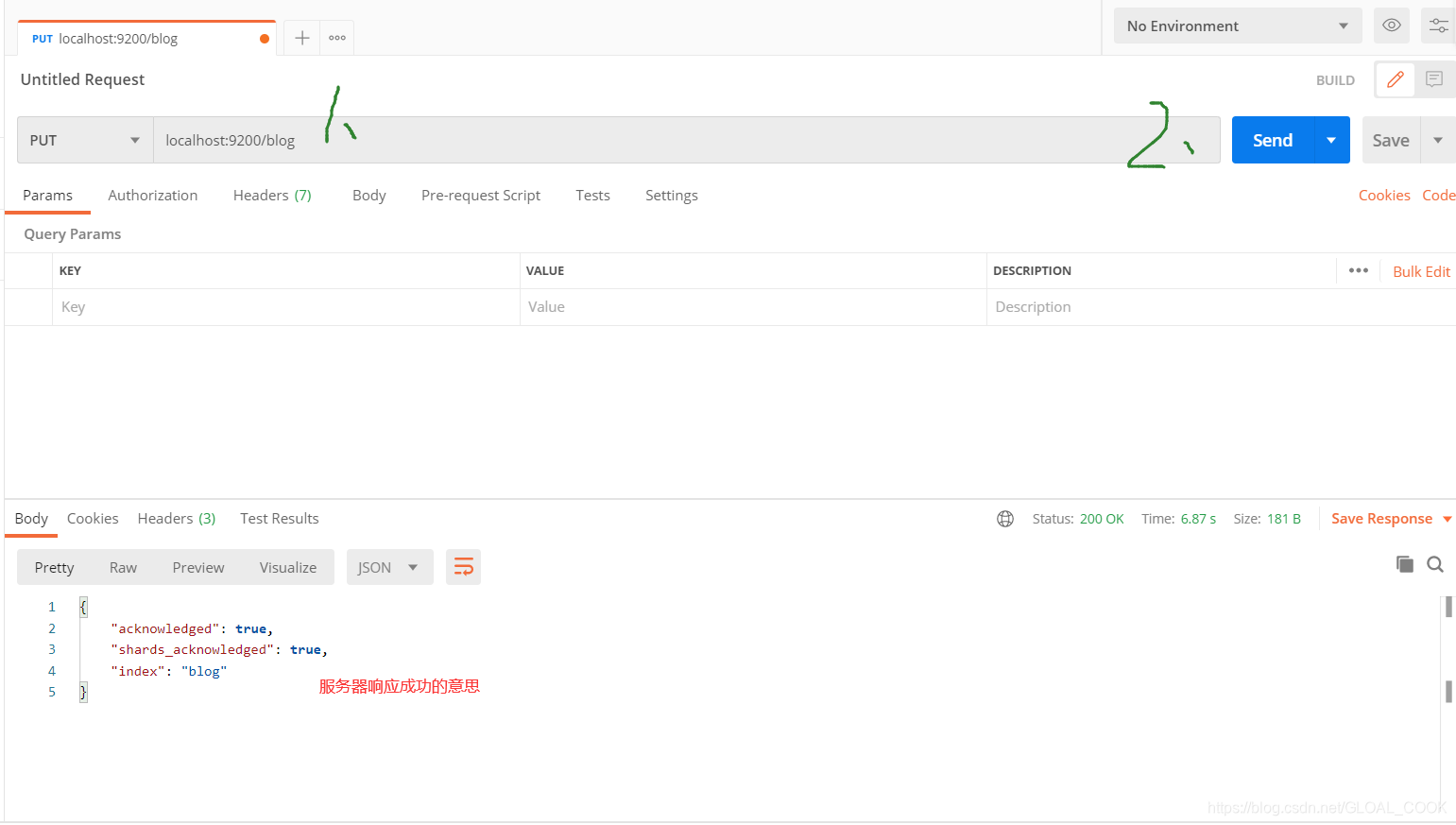Open the PUT HTTP method dropdown
The width and height of the screenshot is (1456, 825).
[x=85, y=140]
